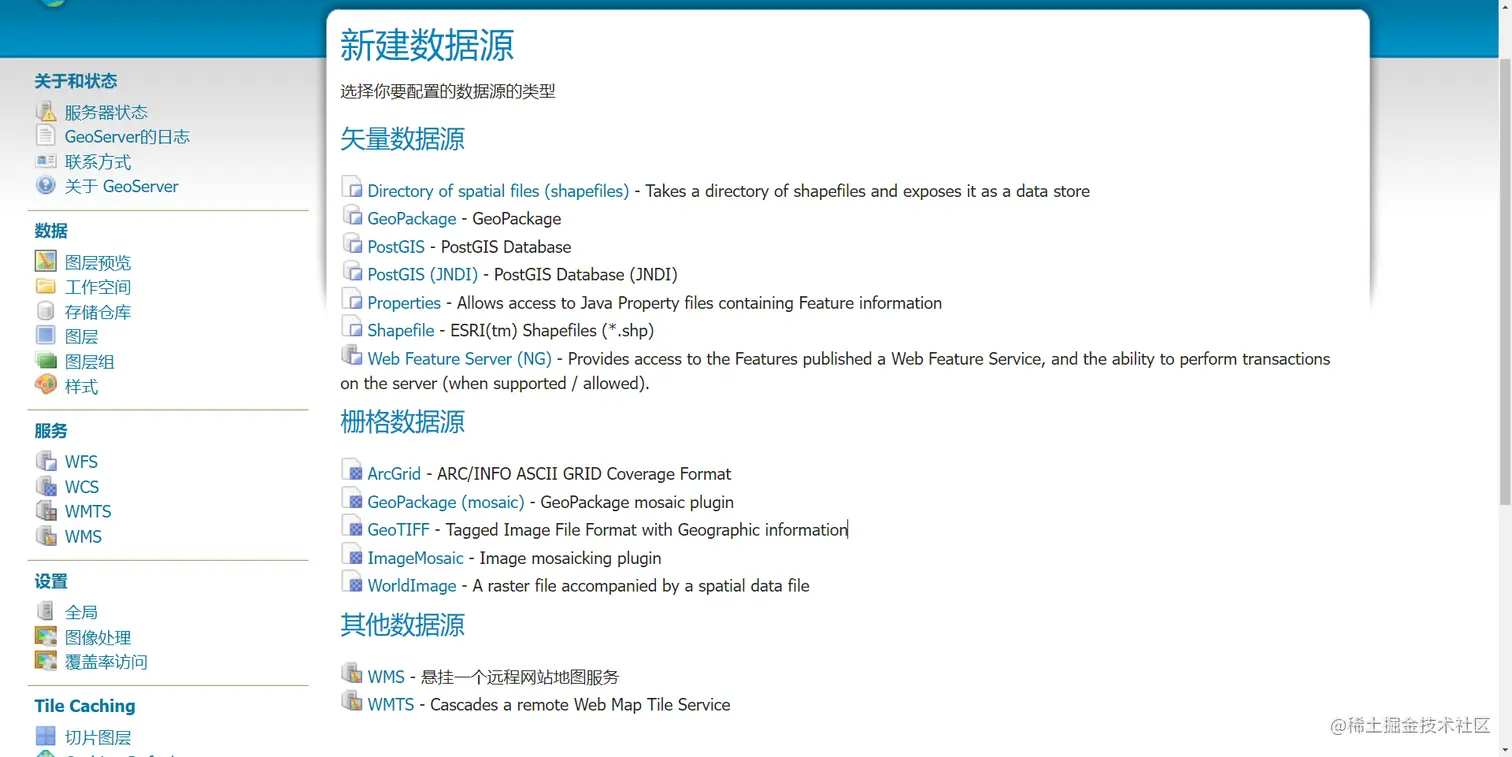The width and height of the screenshot is (1512, 757).
Task: Open the ImageMosaic link
Action: (x=415, y=558)
